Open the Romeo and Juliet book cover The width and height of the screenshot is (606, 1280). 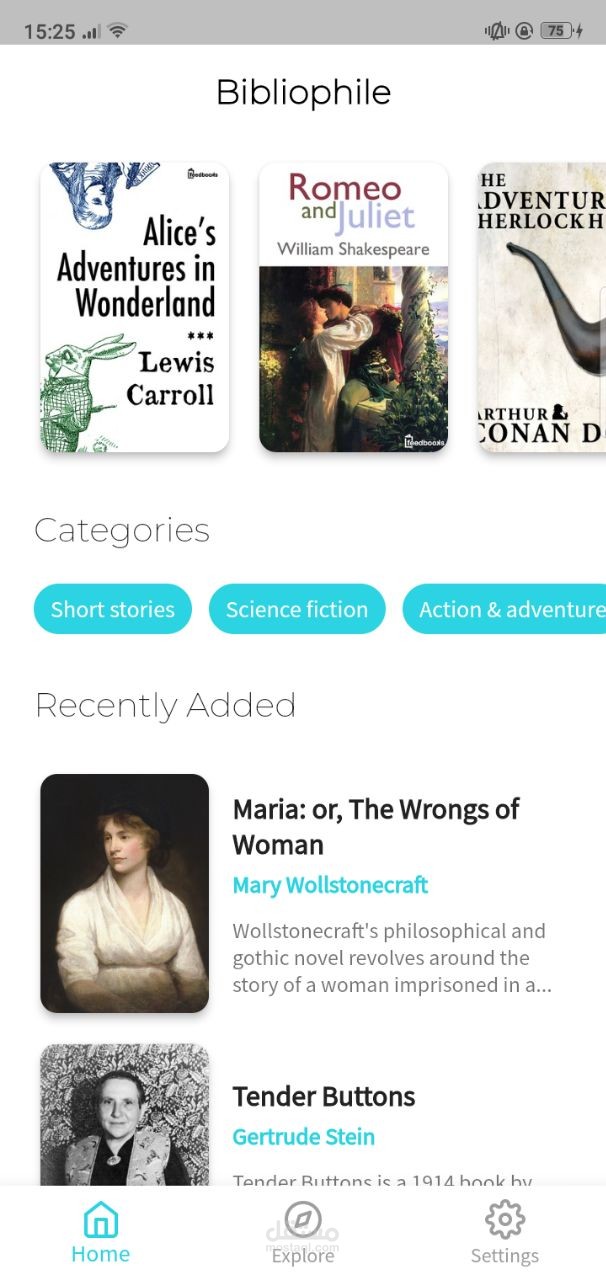[x=353, y=307]
